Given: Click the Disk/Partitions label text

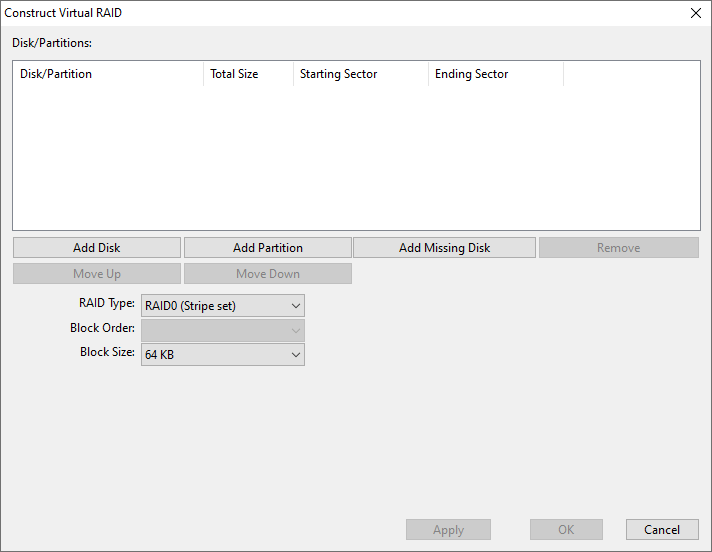Looking at the screenshot, I should (52, 43).
